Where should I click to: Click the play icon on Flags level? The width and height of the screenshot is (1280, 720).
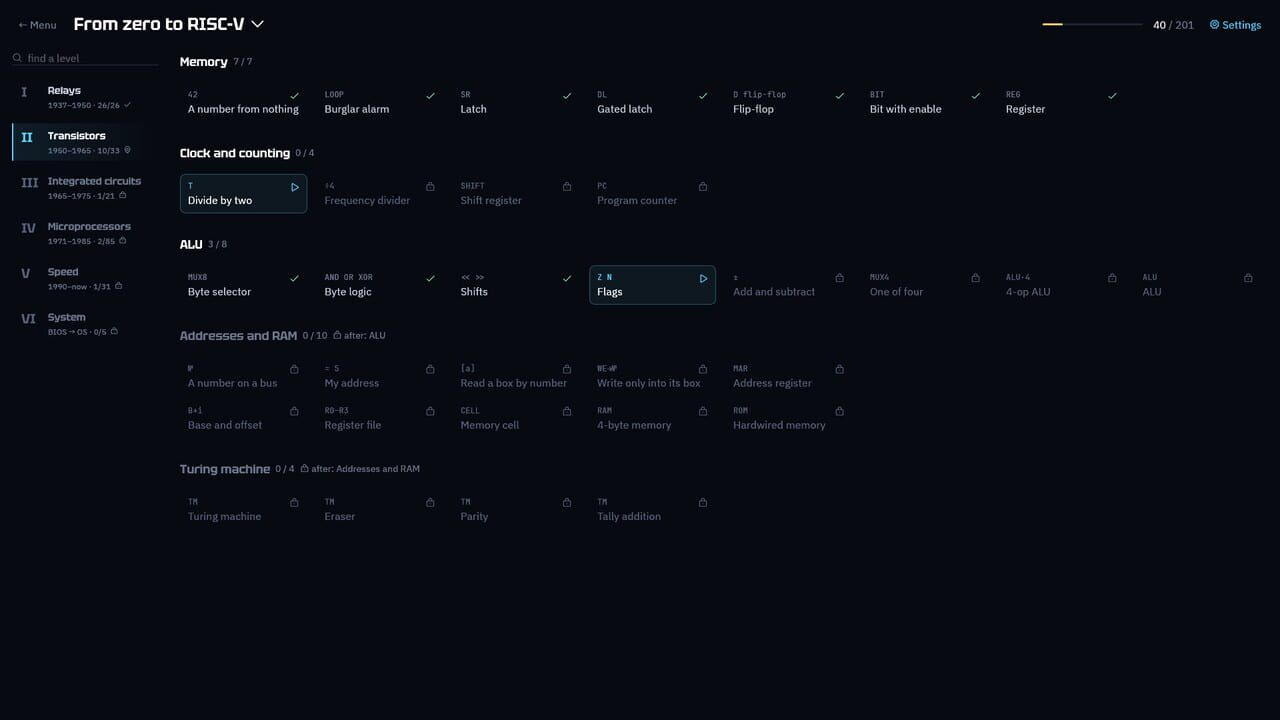coord(703,278)
